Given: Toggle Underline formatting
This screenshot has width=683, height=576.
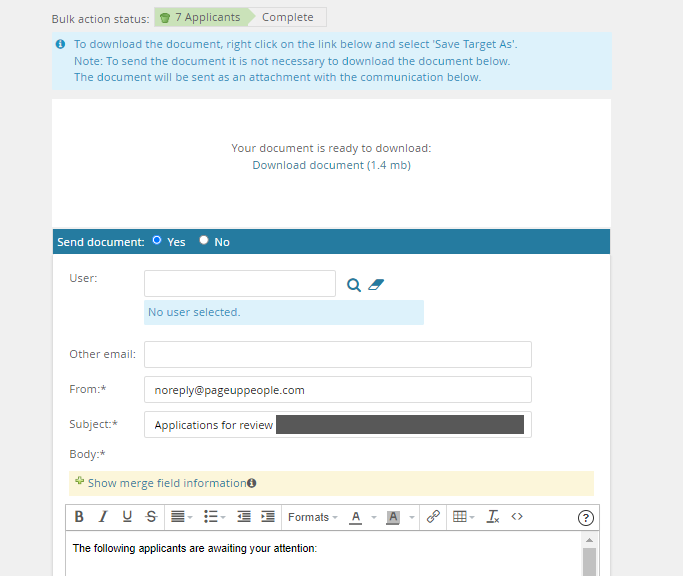Looking at the screenshot, I should click(127, 517).
